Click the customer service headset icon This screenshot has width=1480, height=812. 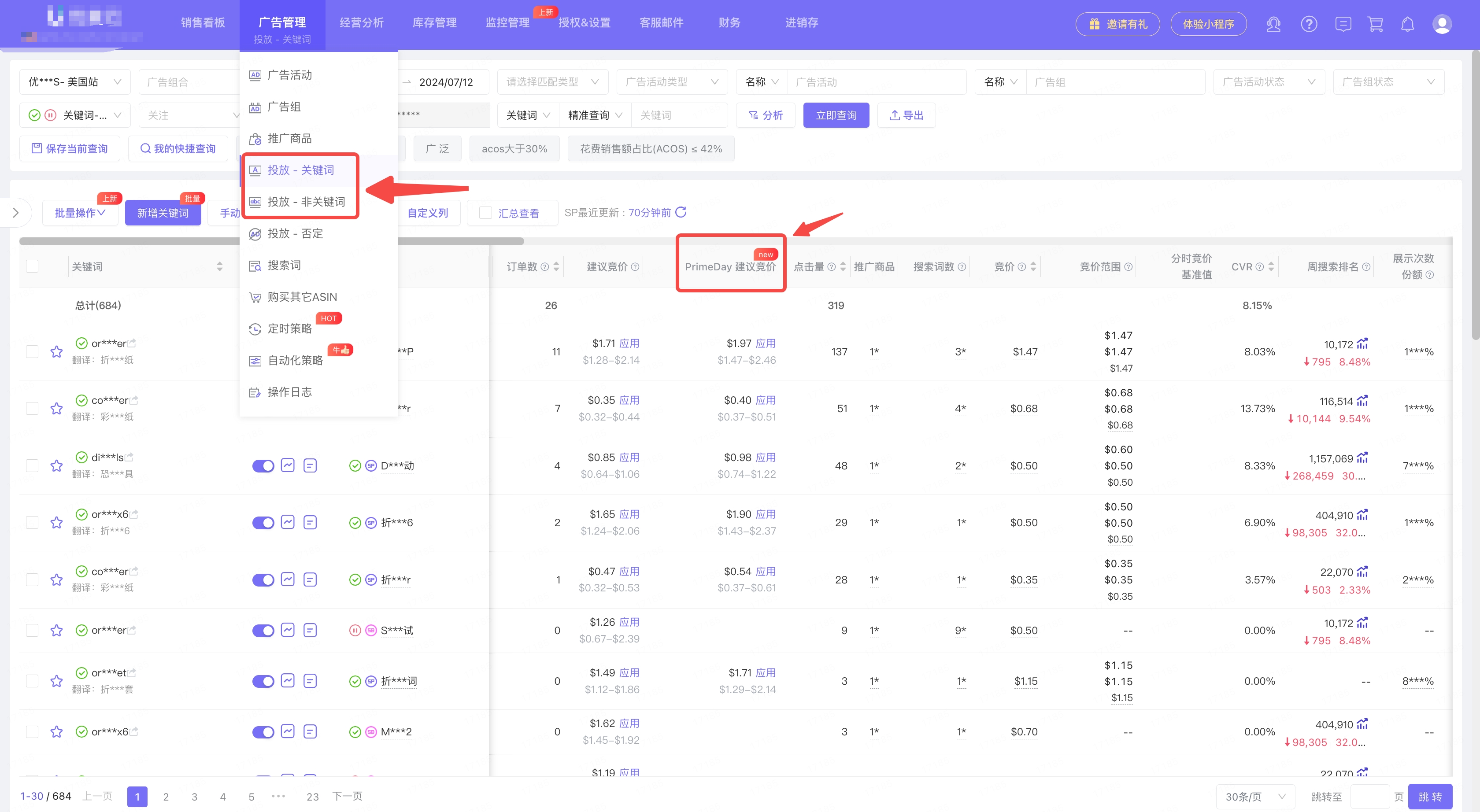1273,24
